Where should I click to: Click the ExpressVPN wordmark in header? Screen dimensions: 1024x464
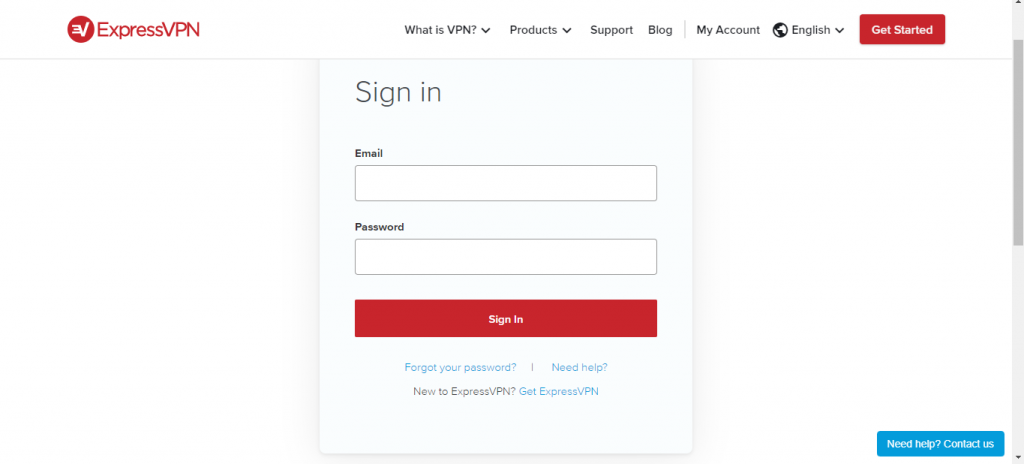pos(148,29)
